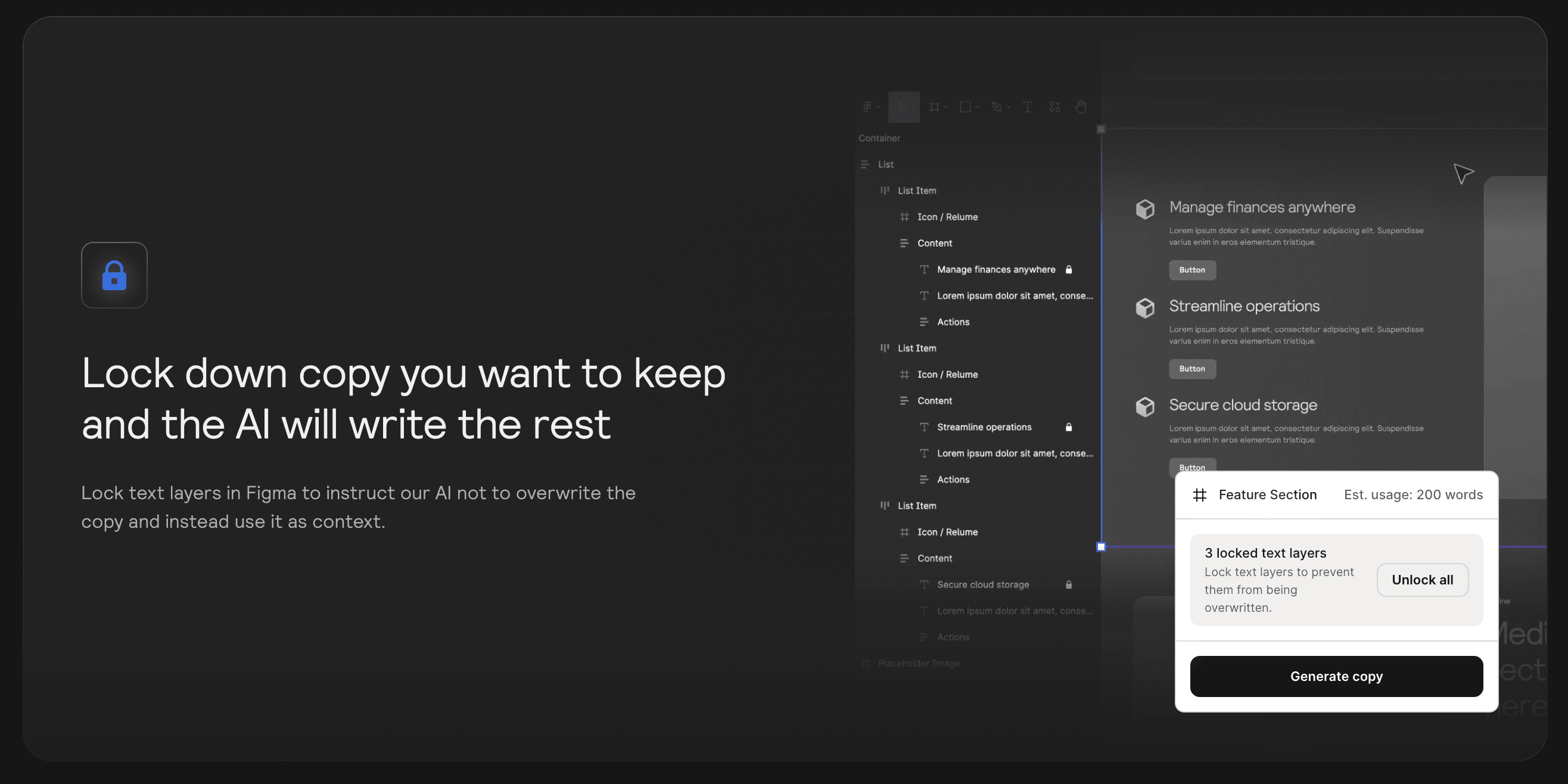Select the vector/path tool icon
Viewport: 1568px width, 784px height.
click(x=996, y=107)
